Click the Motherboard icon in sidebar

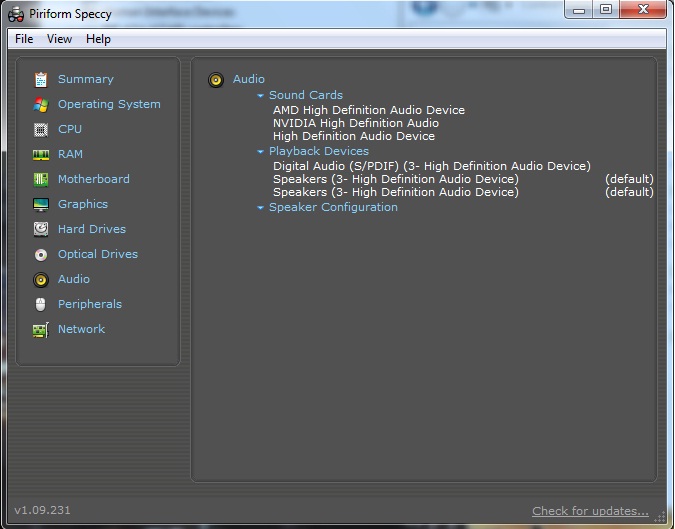point(41,179)
